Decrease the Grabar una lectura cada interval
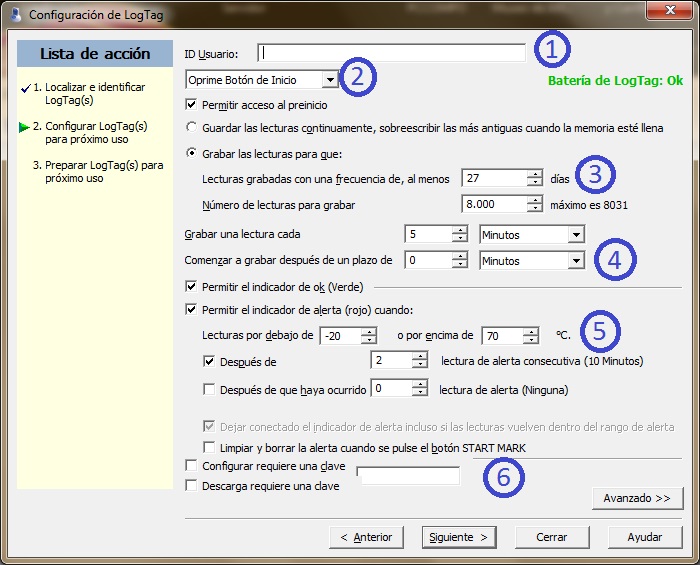The height and width of the screenshot is (565, 700). click(x=460, y=238)
